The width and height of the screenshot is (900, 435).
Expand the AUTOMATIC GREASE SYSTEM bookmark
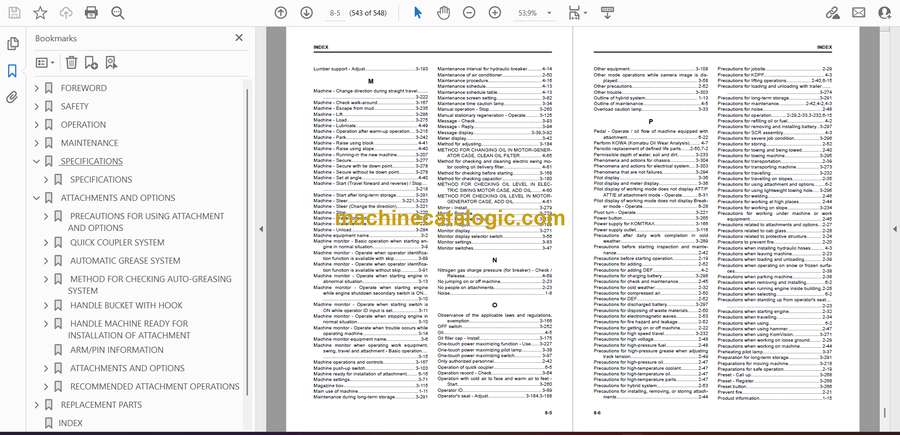(46, 261)
